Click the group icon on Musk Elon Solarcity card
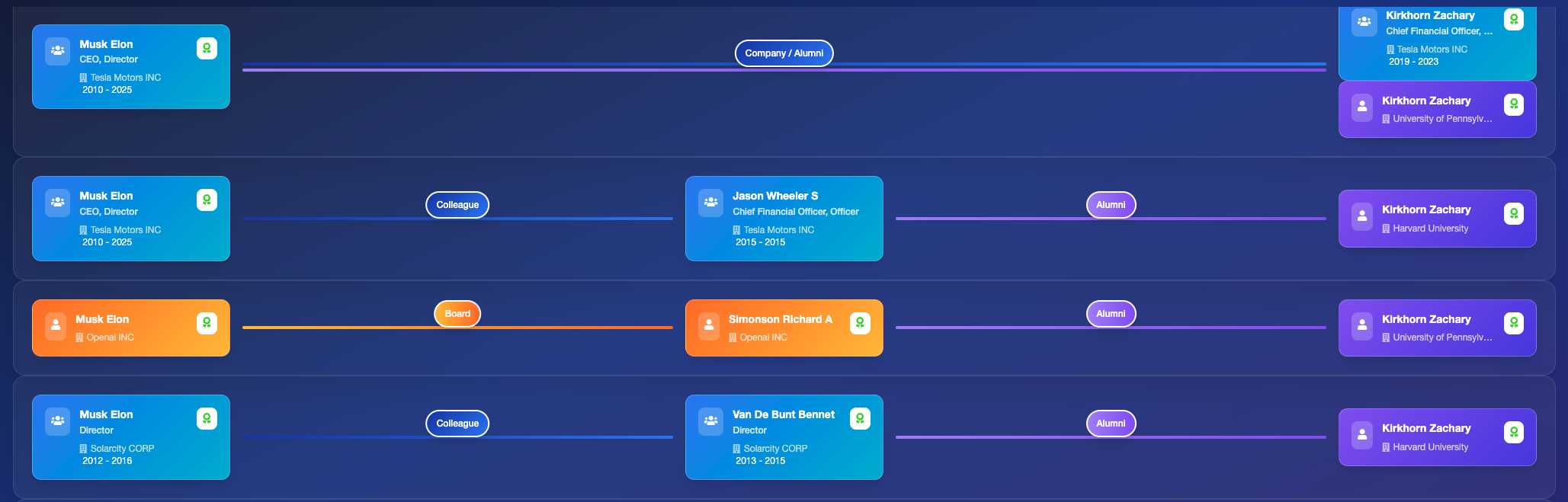Screen dimensions: 1568x502 point(57,421)
